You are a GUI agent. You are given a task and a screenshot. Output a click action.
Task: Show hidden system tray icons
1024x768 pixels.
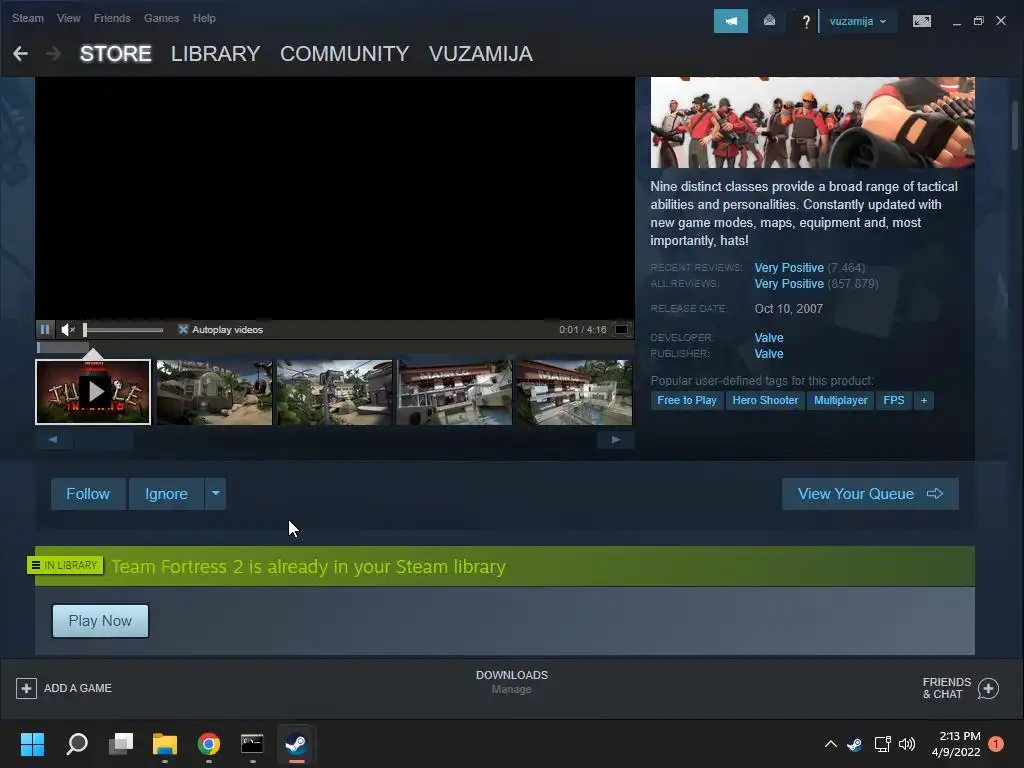coord(831,744)
